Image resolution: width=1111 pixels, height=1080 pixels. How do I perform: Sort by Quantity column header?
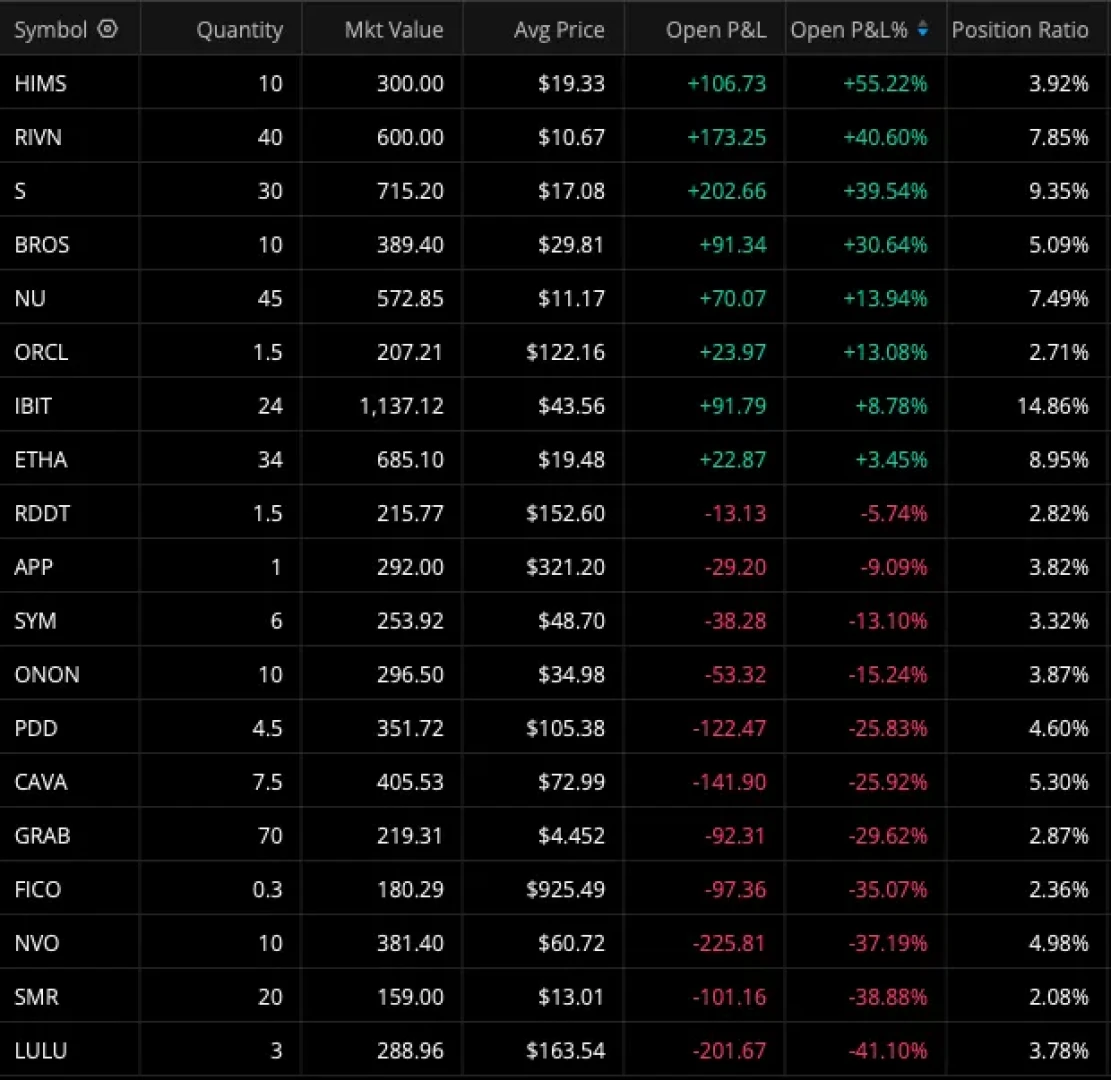(x=239, y=30)
